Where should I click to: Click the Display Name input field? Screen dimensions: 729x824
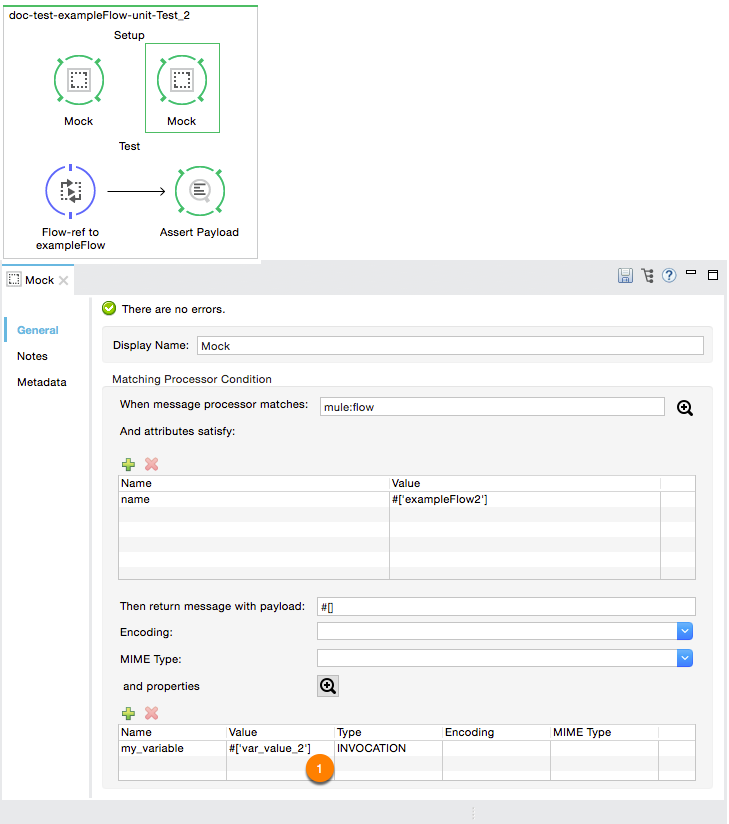click(x=450, y=346)
